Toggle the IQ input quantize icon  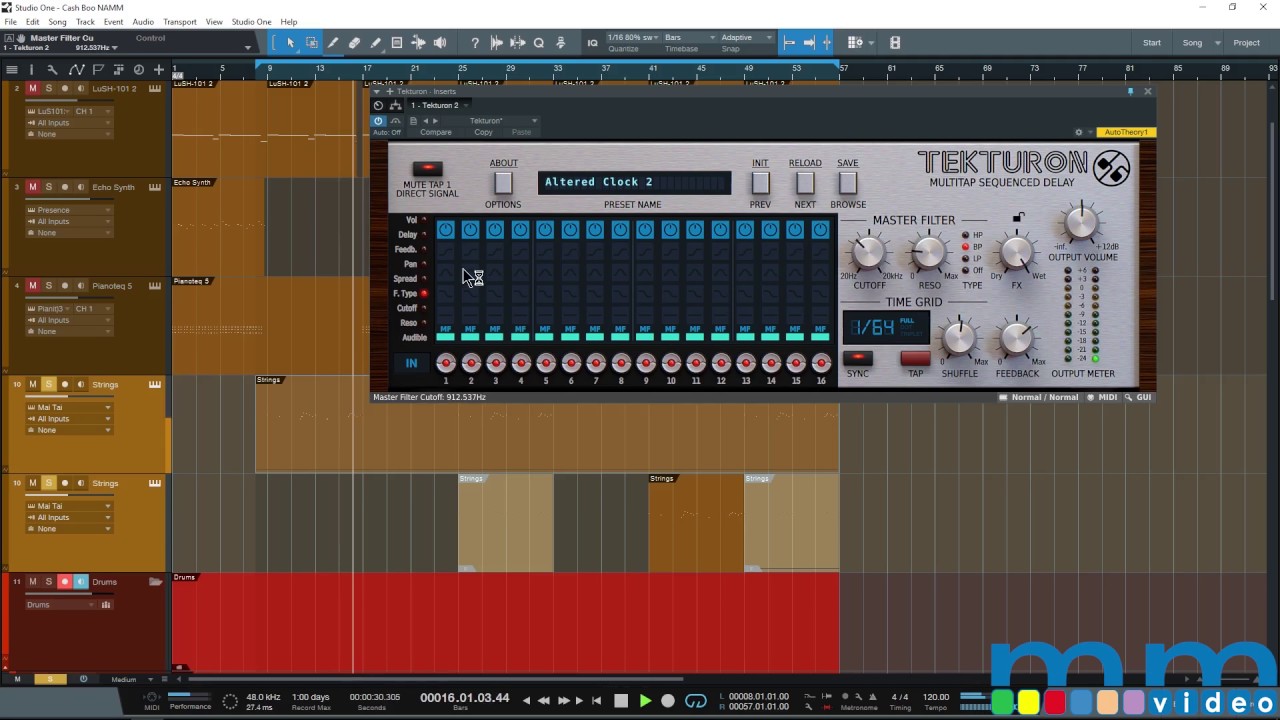click(592, 43)
